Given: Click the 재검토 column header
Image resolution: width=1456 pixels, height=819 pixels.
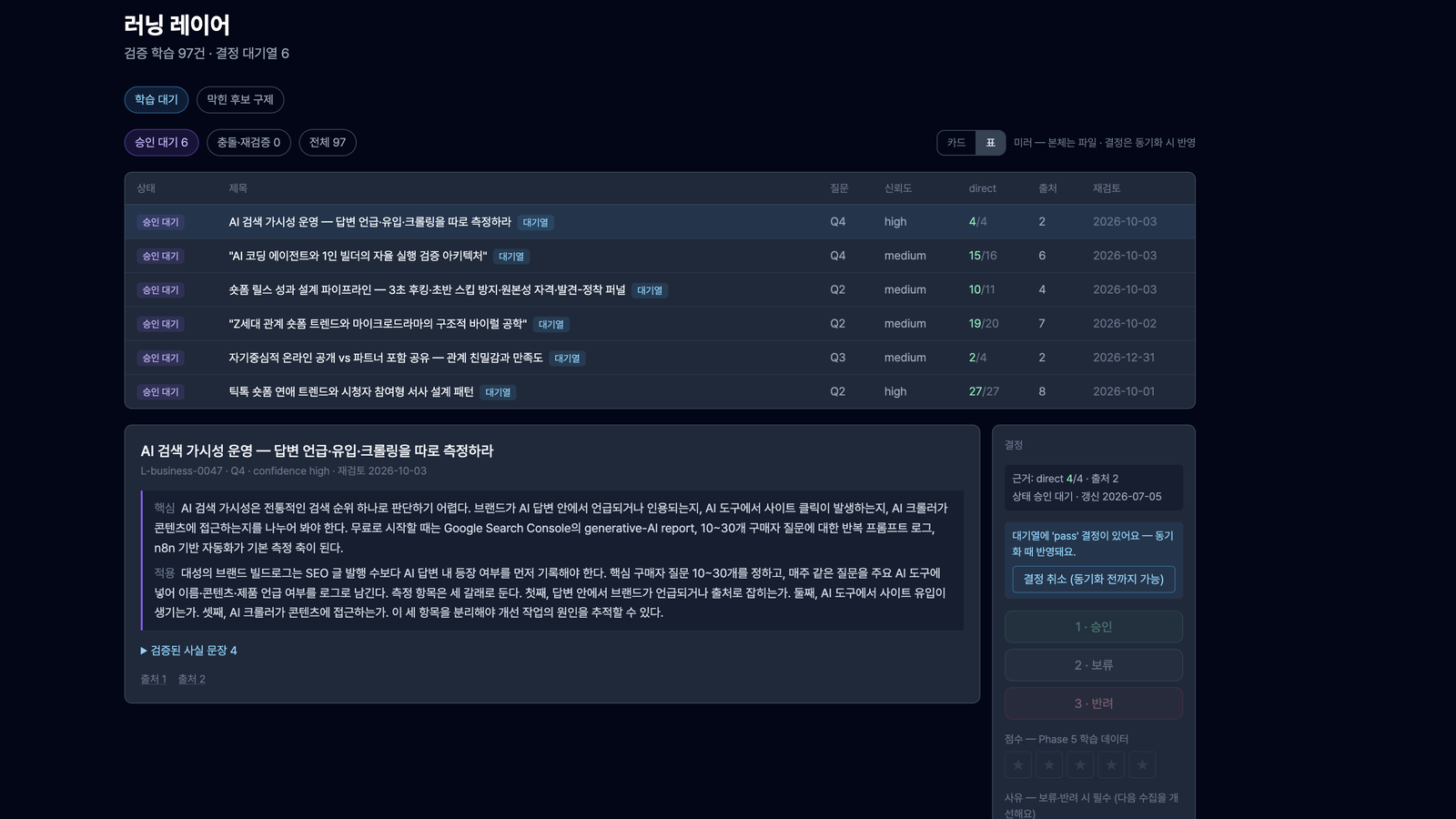Looking at the screenshot, I should point(1107,188).
